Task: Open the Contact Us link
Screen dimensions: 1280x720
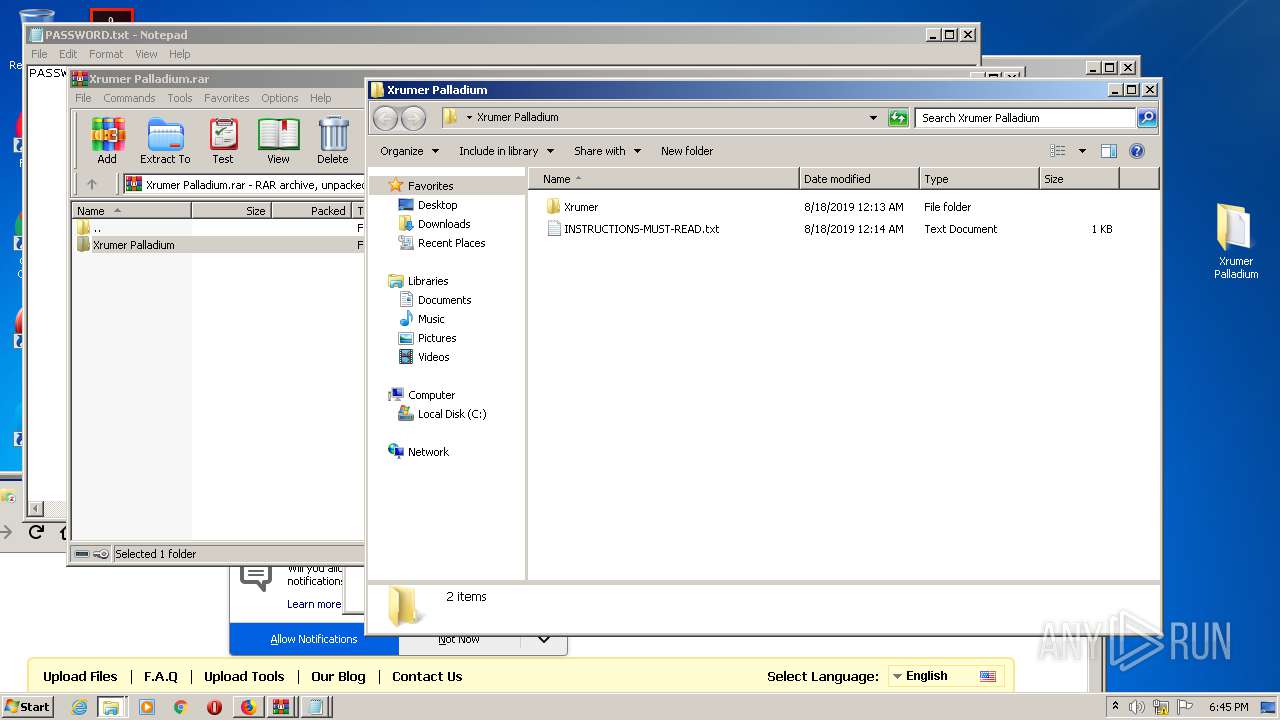Action: 427,676
